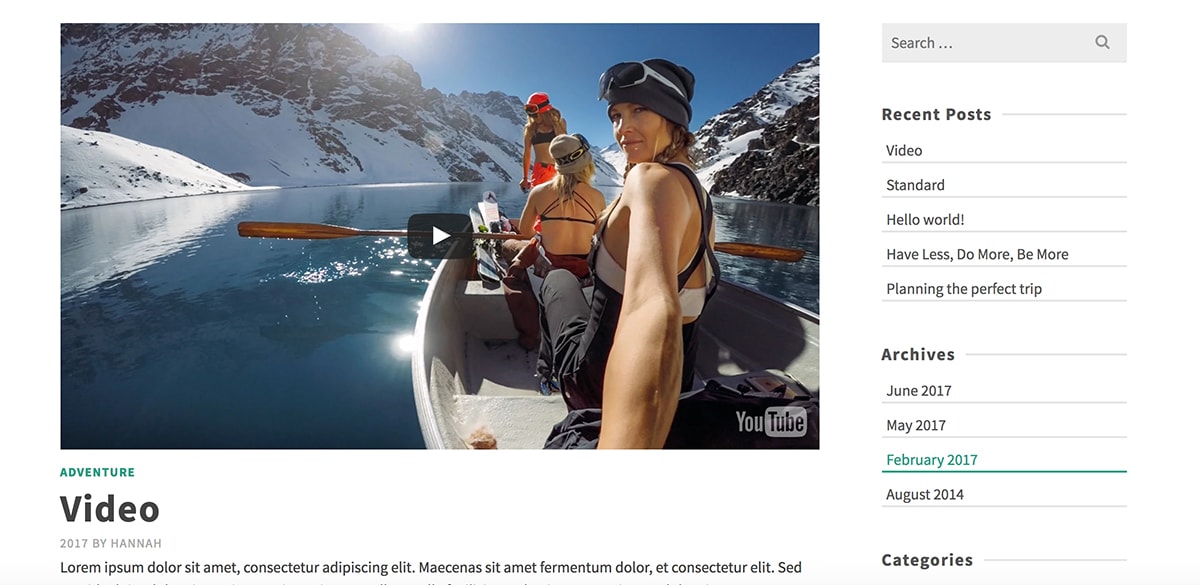Screen dimensions: 1200x585
Task: Click the search magnifier icon
Action: [x=1102, y=43]
